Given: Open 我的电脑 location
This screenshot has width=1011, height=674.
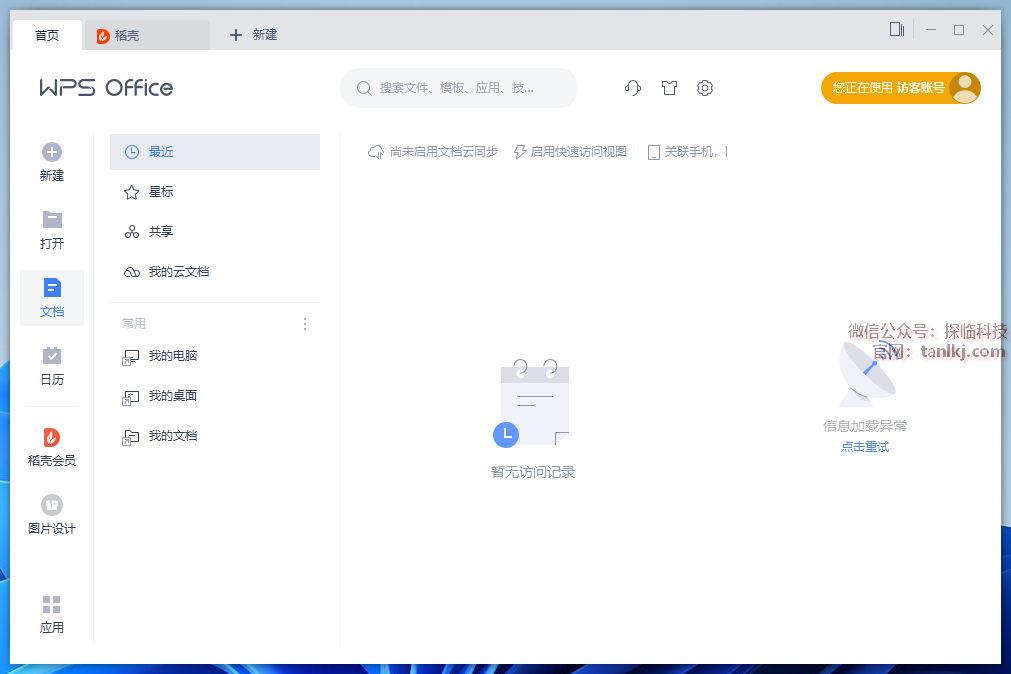Looking at the screenshot, I should pyautogui.click(x=215, y=356).
